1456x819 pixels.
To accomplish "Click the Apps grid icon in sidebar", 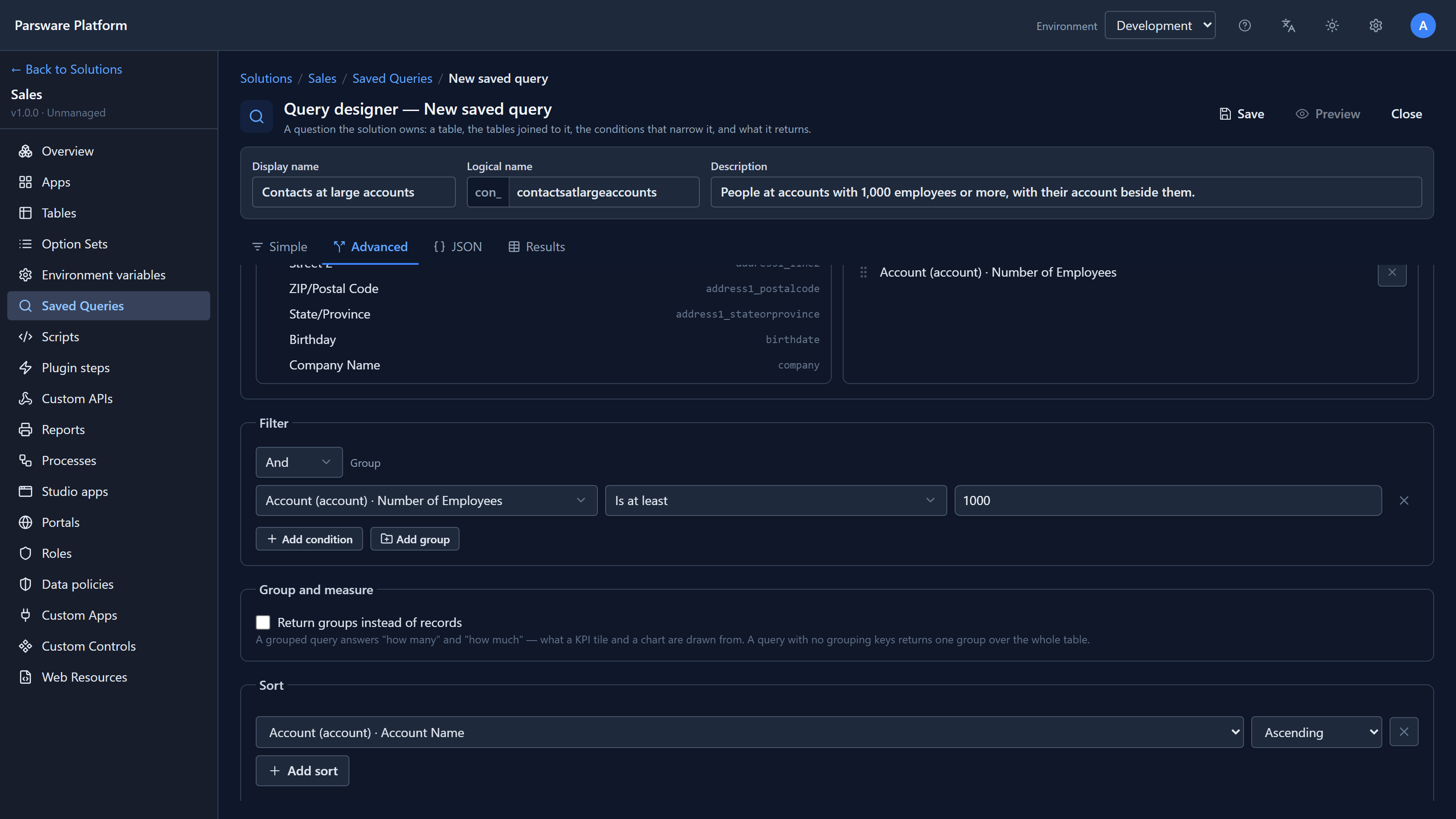I will coord(25,182).
